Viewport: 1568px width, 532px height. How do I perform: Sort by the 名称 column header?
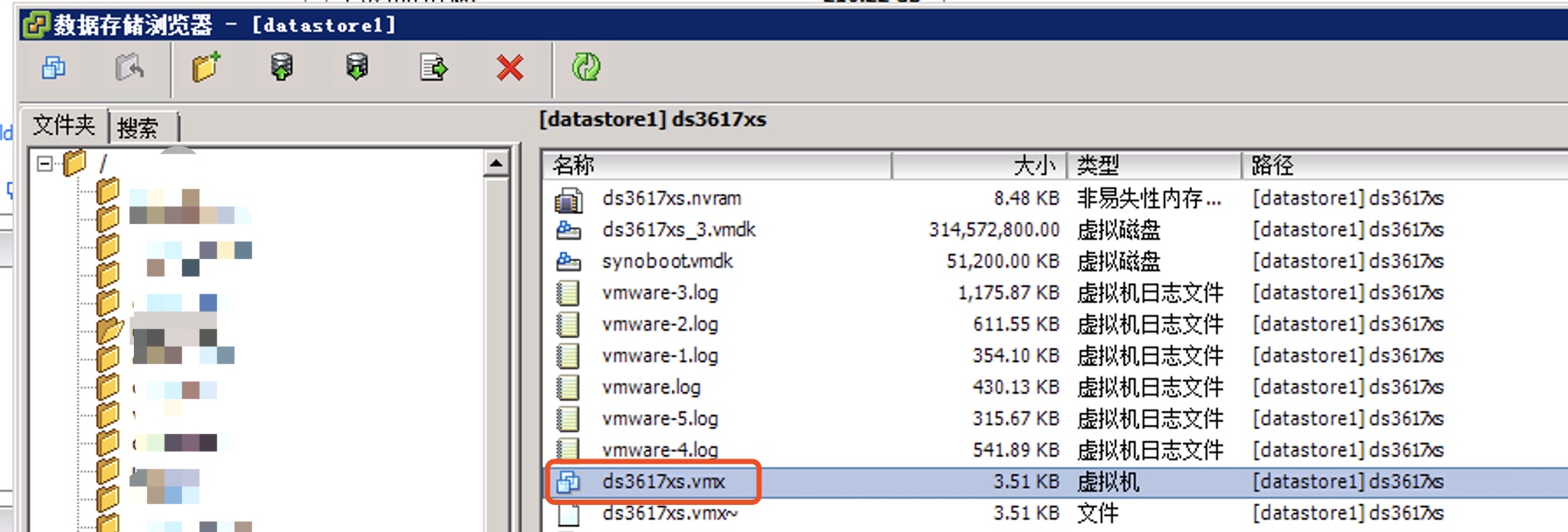tap(719, 165)
